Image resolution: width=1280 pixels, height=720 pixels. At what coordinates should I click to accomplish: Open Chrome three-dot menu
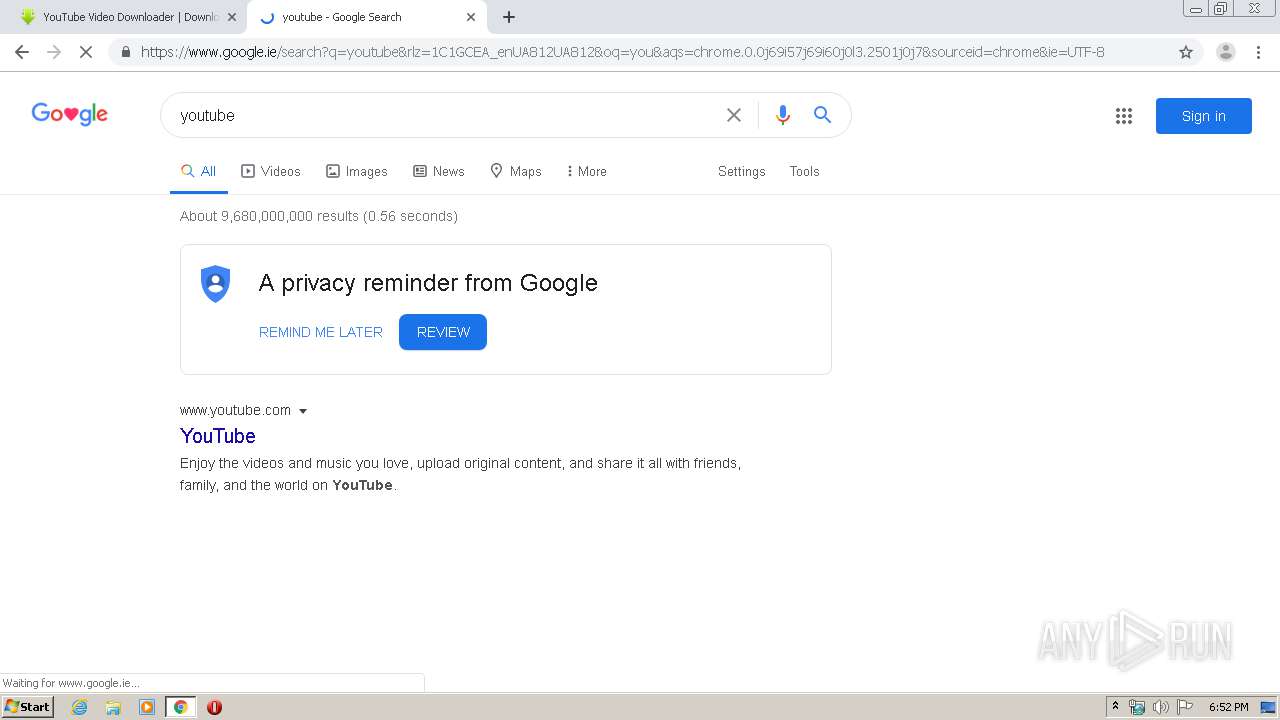click(x=1258, y=52)
